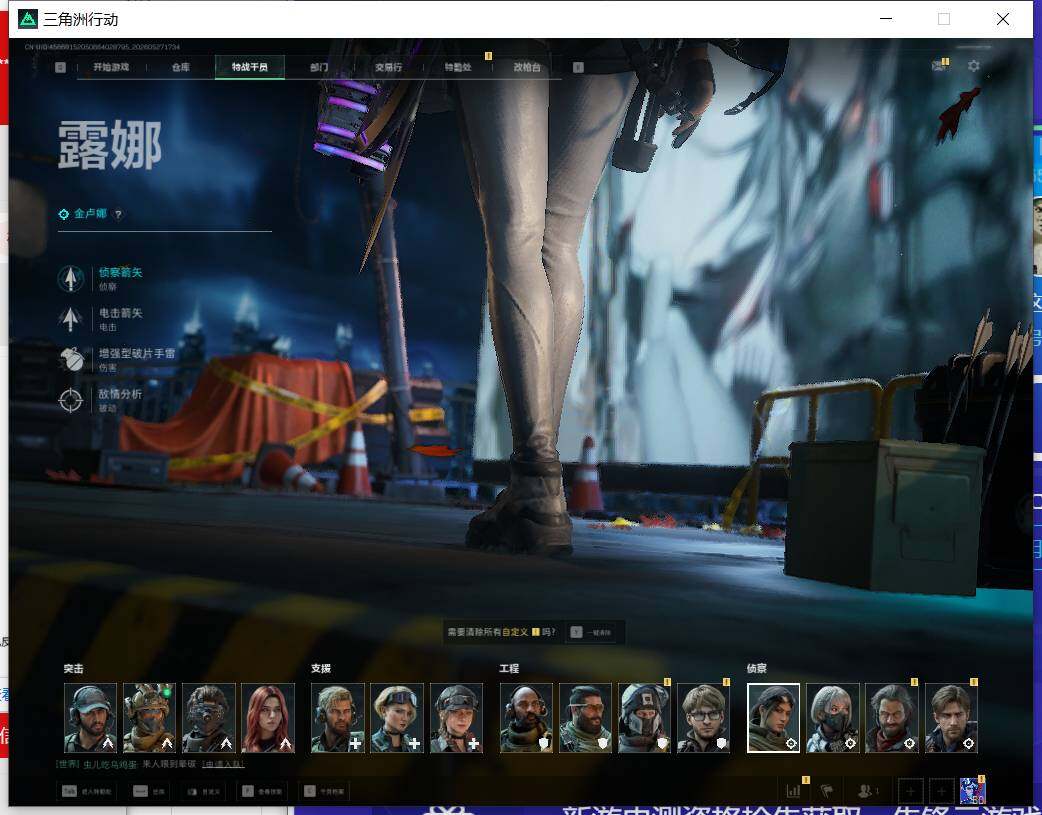Image resolution: width=1042 pixels, height=815 pixels.
Task: Select grey-bearded recon operator with red scarf
Action: click(x=892, y=718)
